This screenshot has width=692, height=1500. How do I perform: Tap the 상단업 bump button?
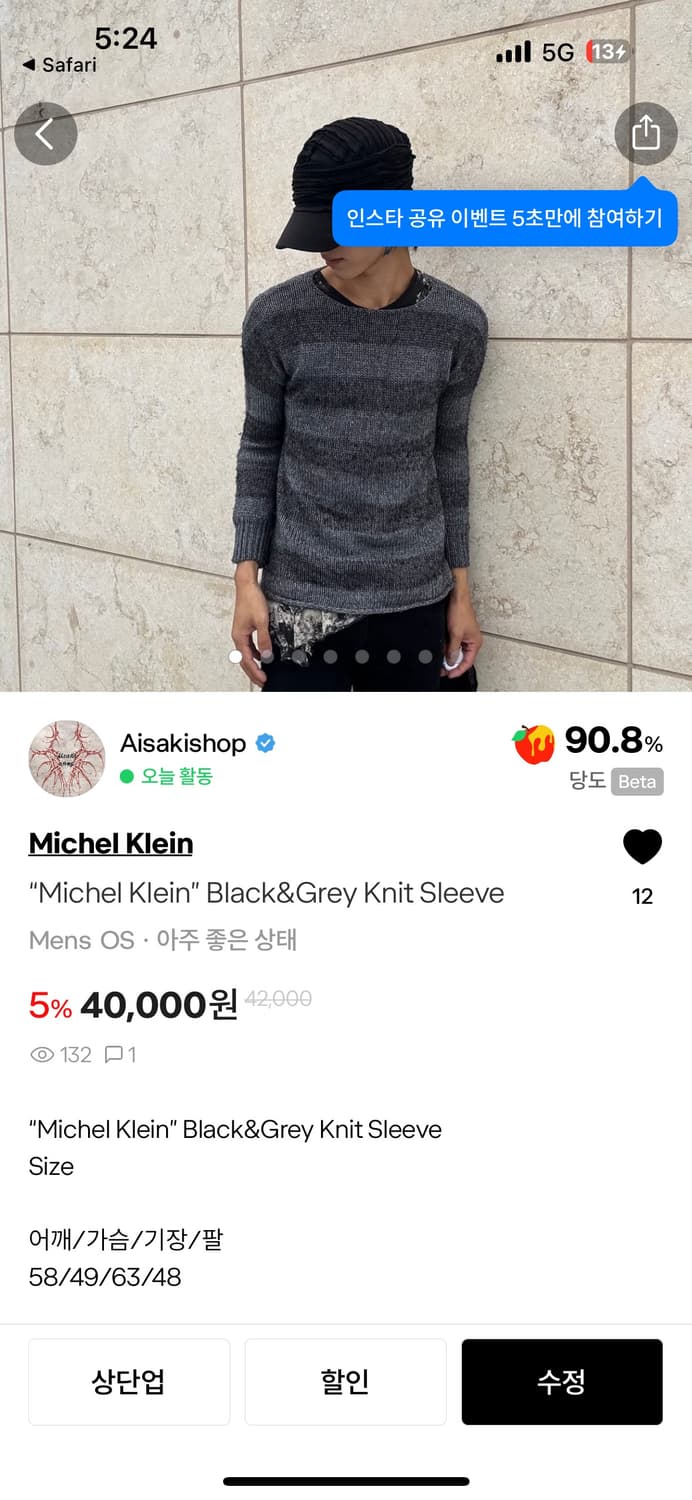[129, 1382]
